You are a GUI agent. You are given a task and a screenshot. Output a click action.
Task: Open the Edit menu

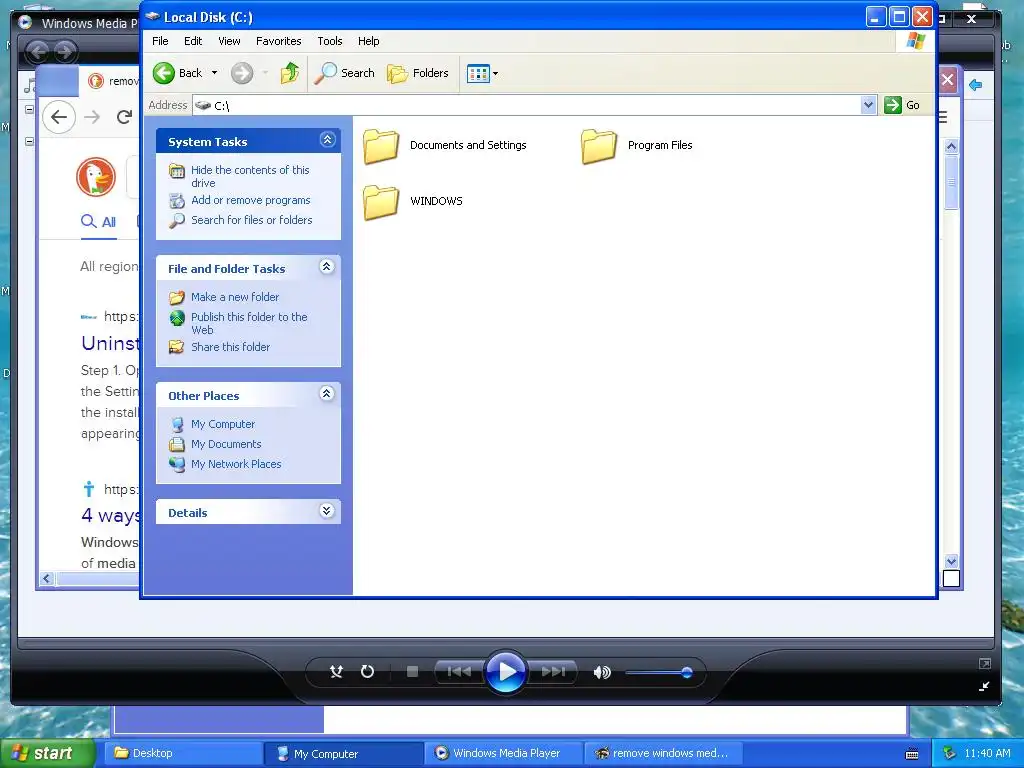[x=193, y=41]
